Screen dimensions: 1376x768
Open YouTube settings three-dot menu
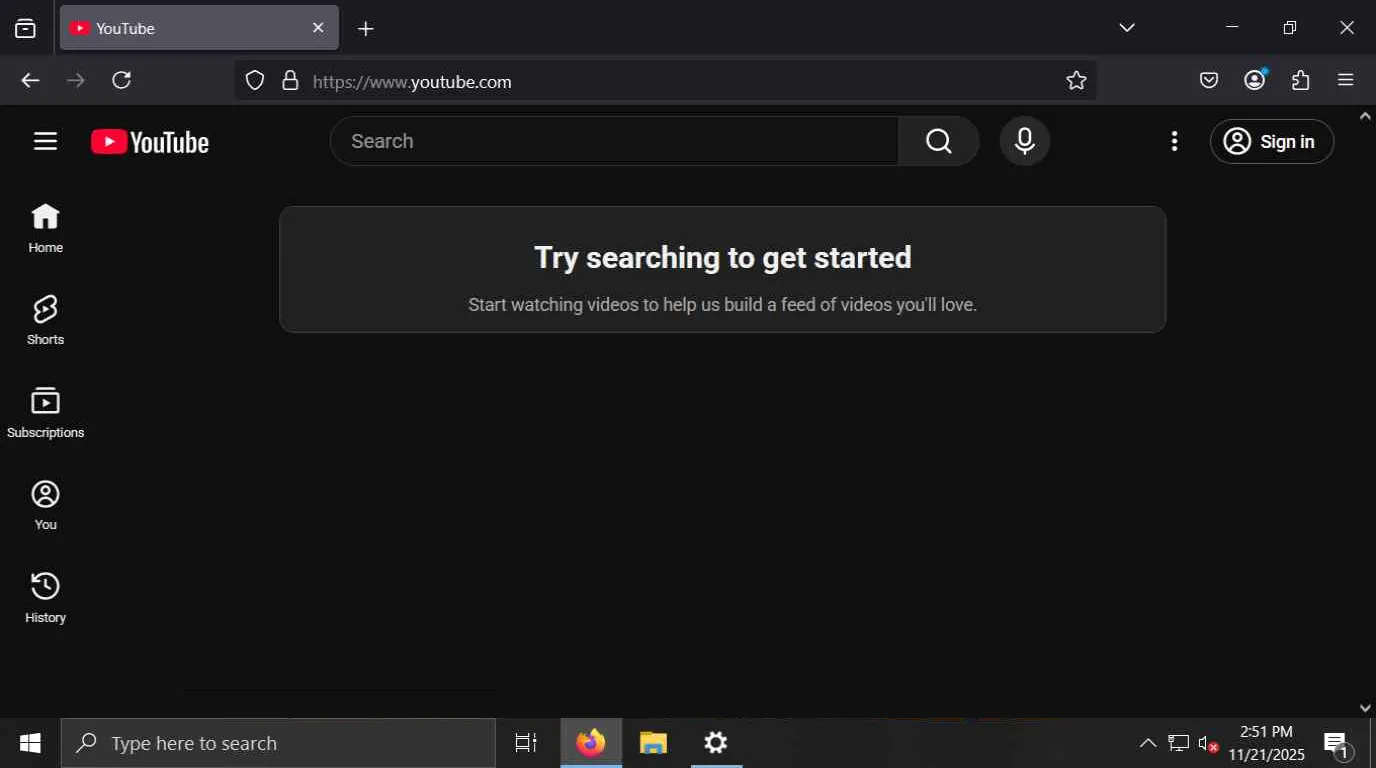1174,141
